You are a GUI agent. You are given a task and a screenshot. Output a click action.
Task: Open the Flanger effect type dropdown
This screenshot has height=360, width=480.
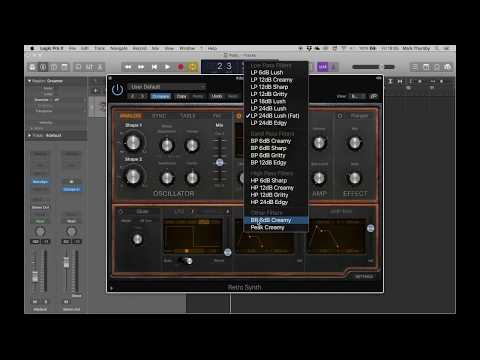(x=359, y=116)
